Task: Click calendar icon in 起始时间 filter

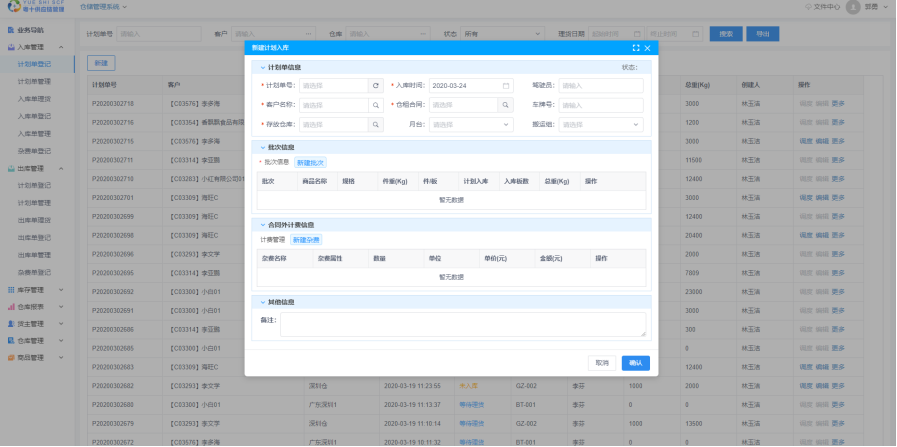Action: point(637,34)
